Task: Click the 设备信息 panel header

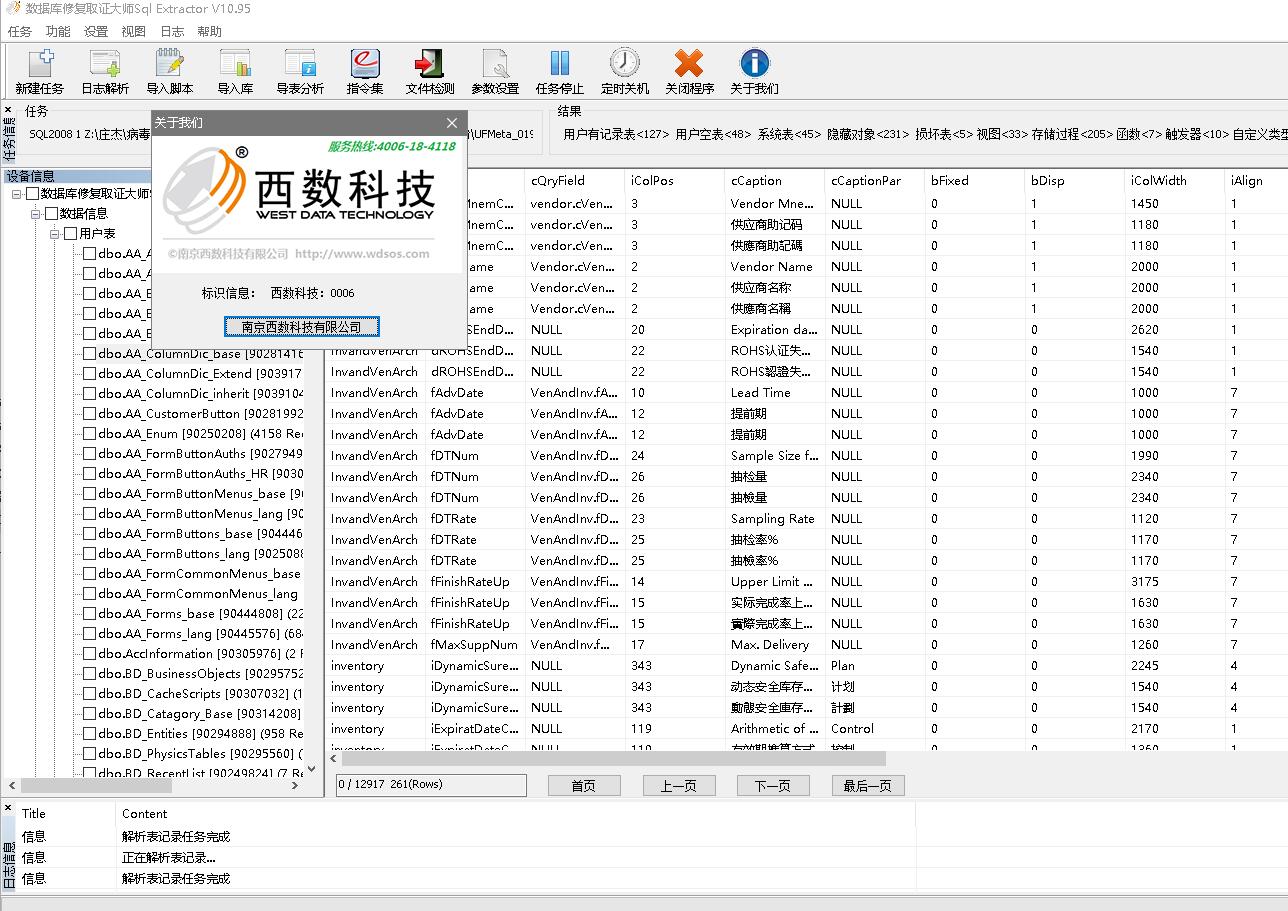Action: coord(163,176)
